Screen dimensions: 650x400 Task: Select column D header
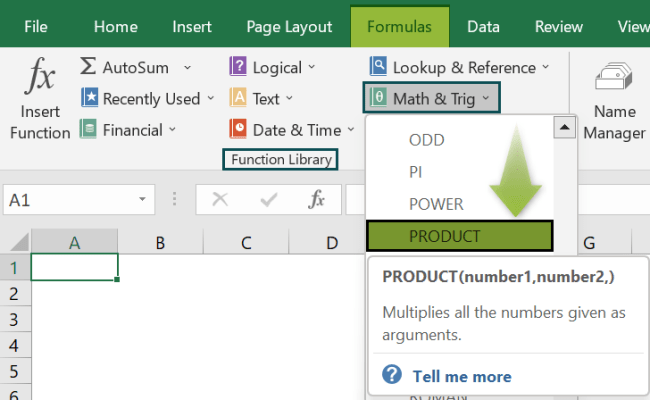[327, 242]
